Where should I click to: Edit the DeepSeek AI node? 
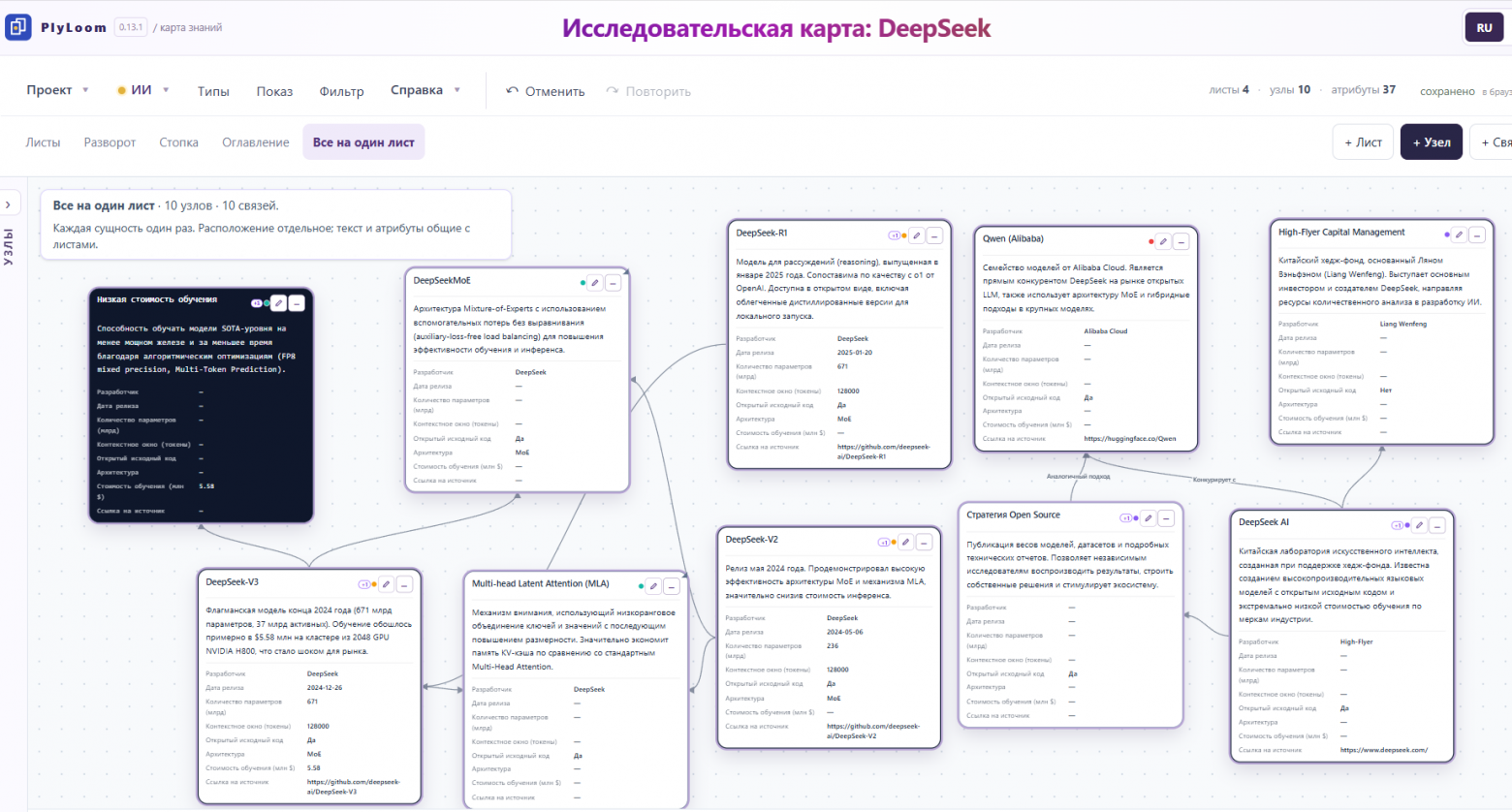click(1419, 525)
